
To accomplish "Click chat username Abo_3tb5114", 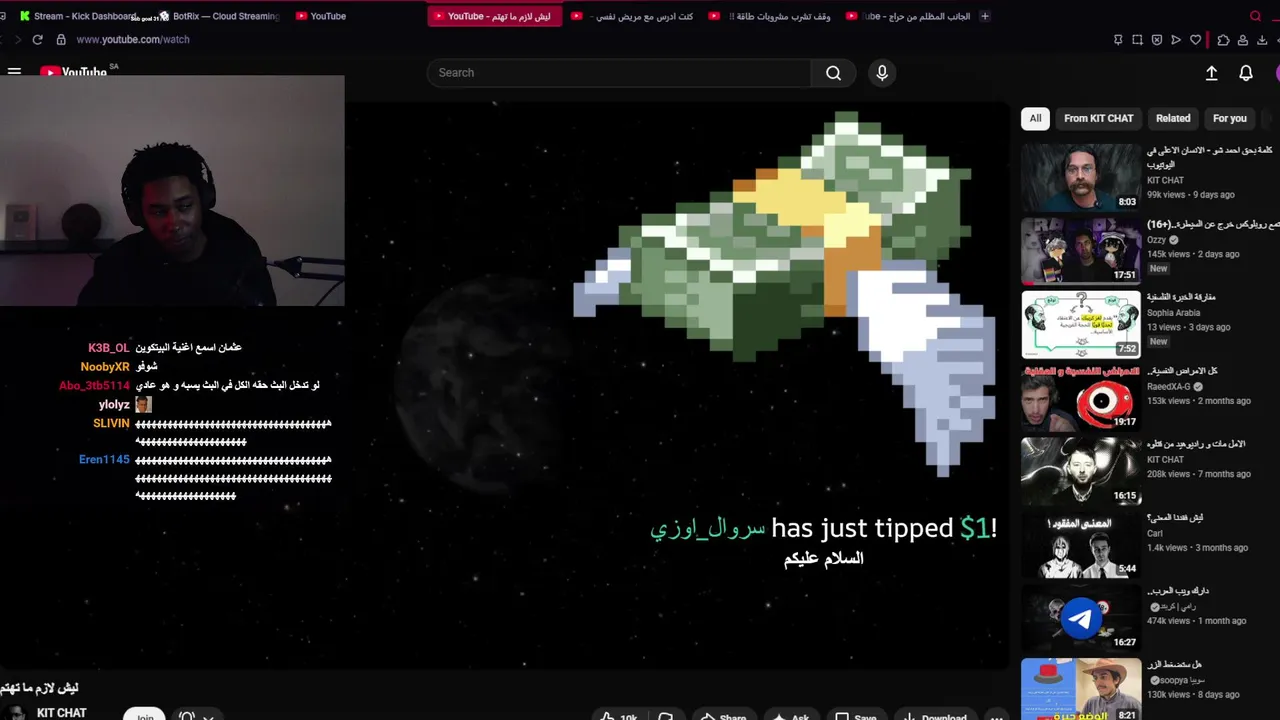I will 94,386.
